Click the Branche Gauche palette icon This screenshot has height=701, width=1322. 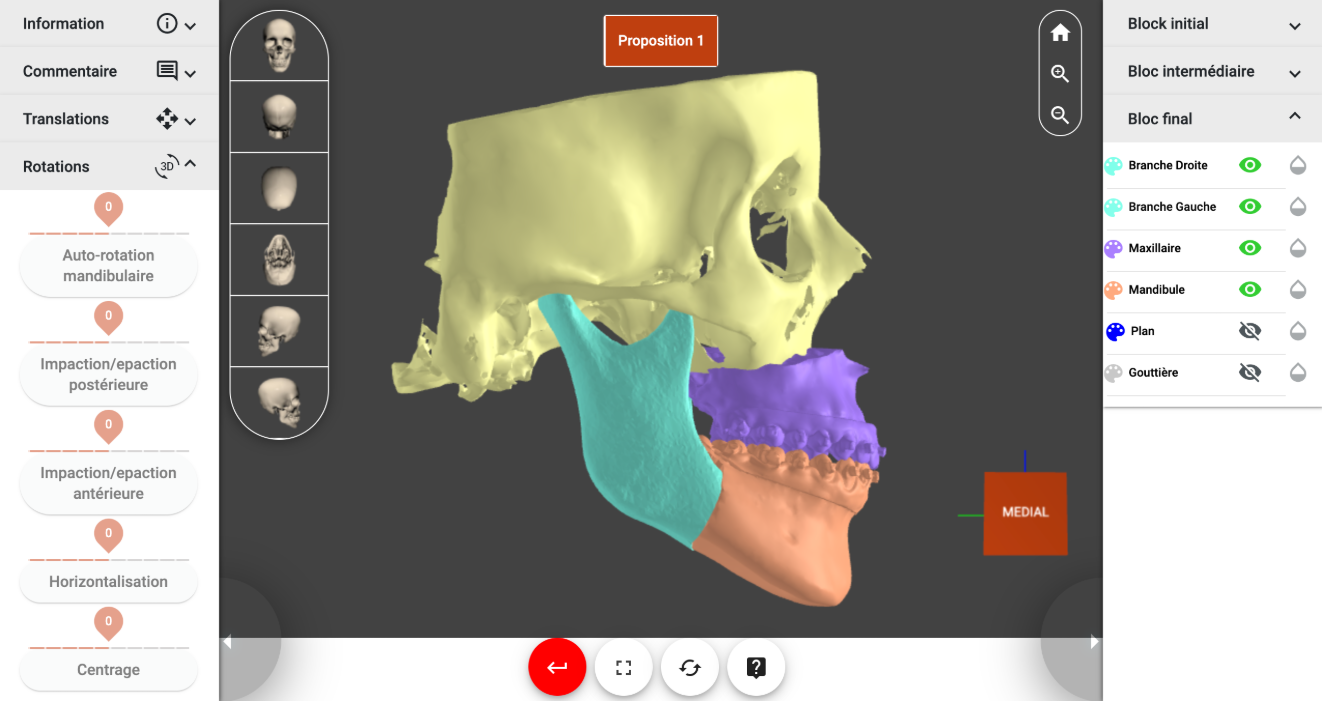[x=1114, y=207]
